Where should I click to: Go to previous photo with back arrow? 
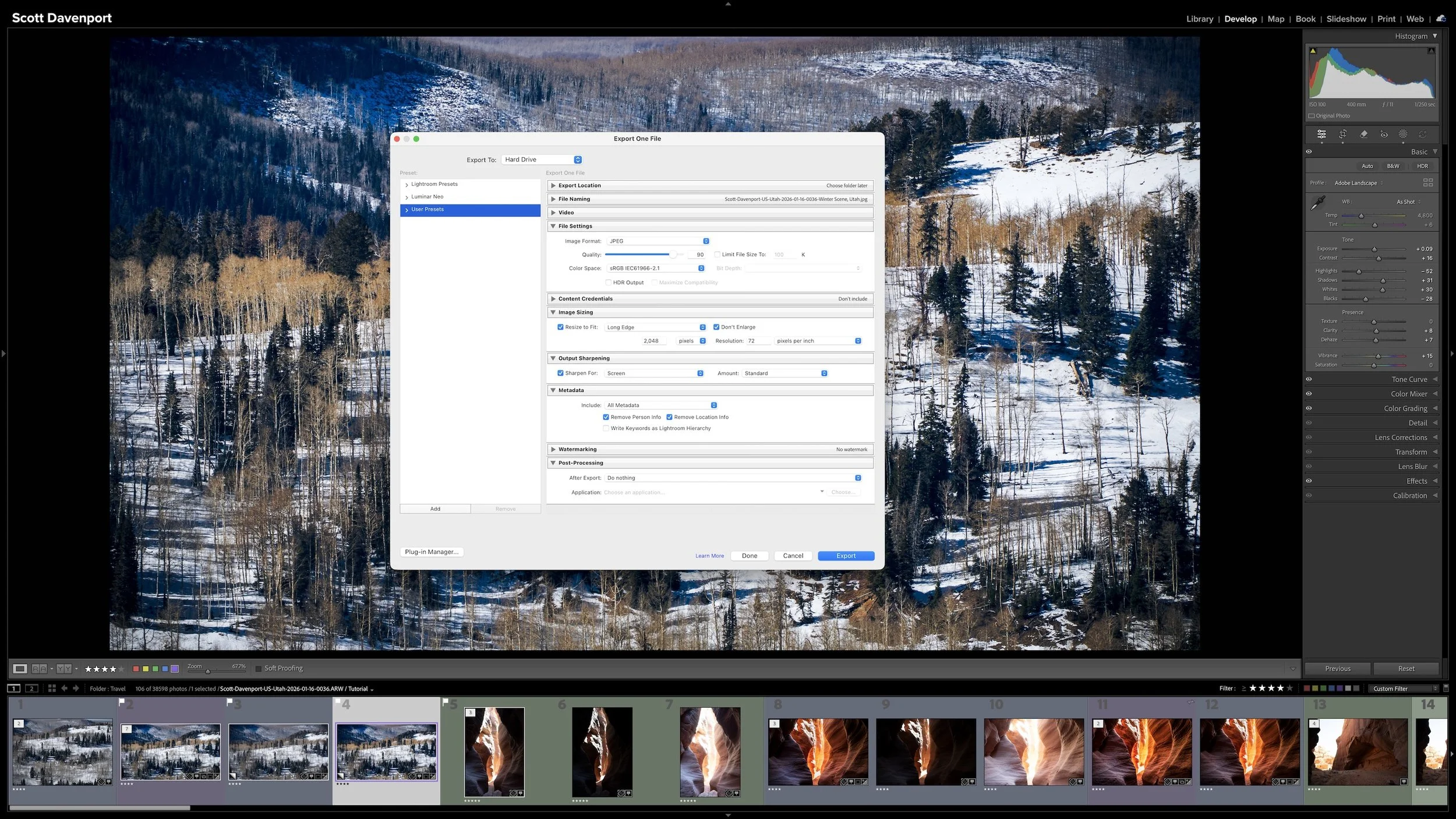[64, 689]
